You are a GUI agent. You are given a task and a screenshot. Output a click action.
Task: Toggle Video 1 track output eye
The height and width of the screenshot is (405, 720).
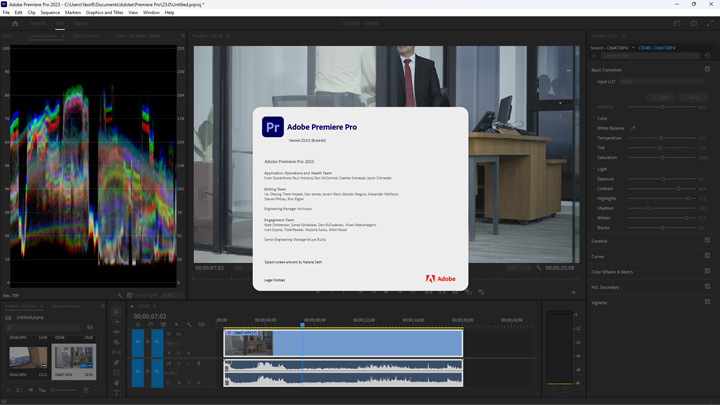click(178, 334)
